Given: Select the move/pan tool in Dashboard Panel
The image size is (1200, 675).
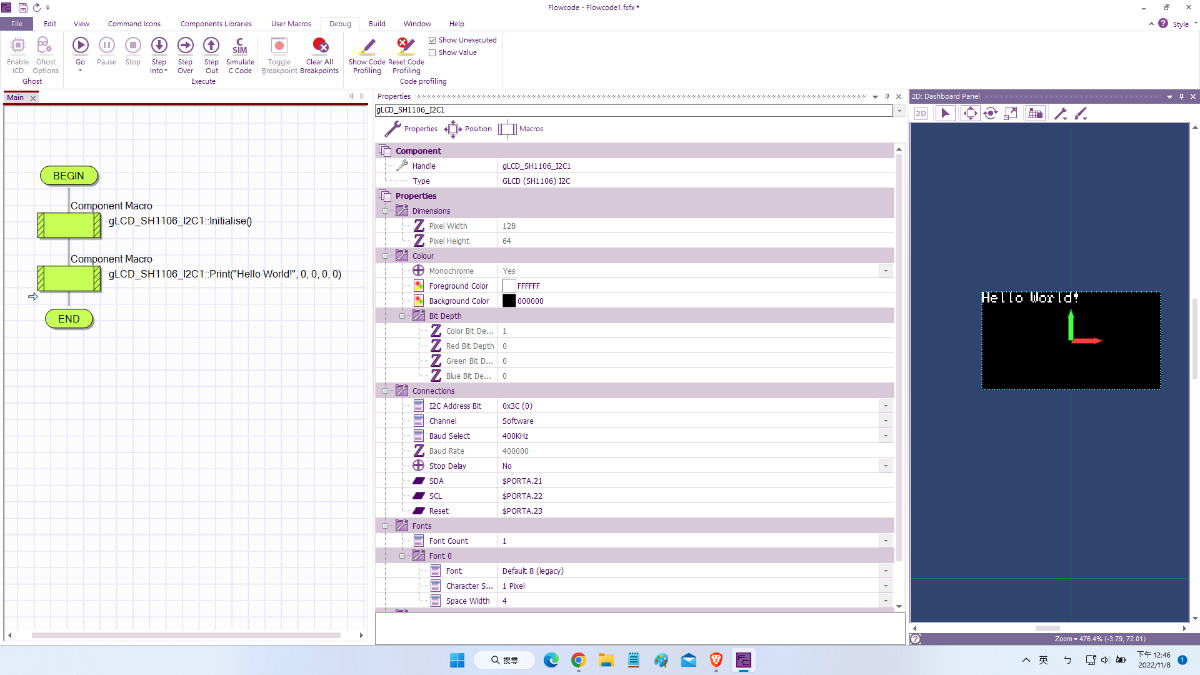Looking at the screenshot, I should pyautogui.click(x=969, y=113).
